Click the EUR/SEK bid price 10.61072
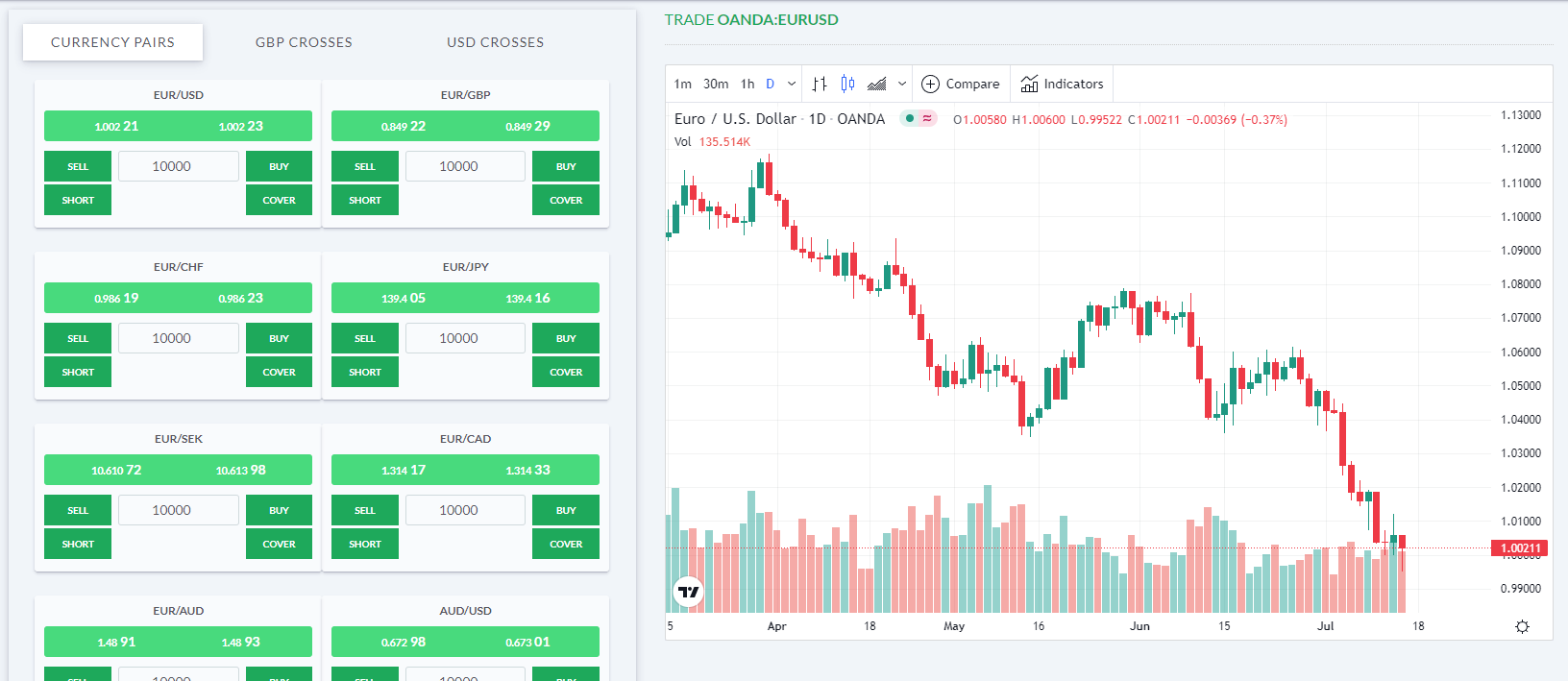 click(116, 470)
